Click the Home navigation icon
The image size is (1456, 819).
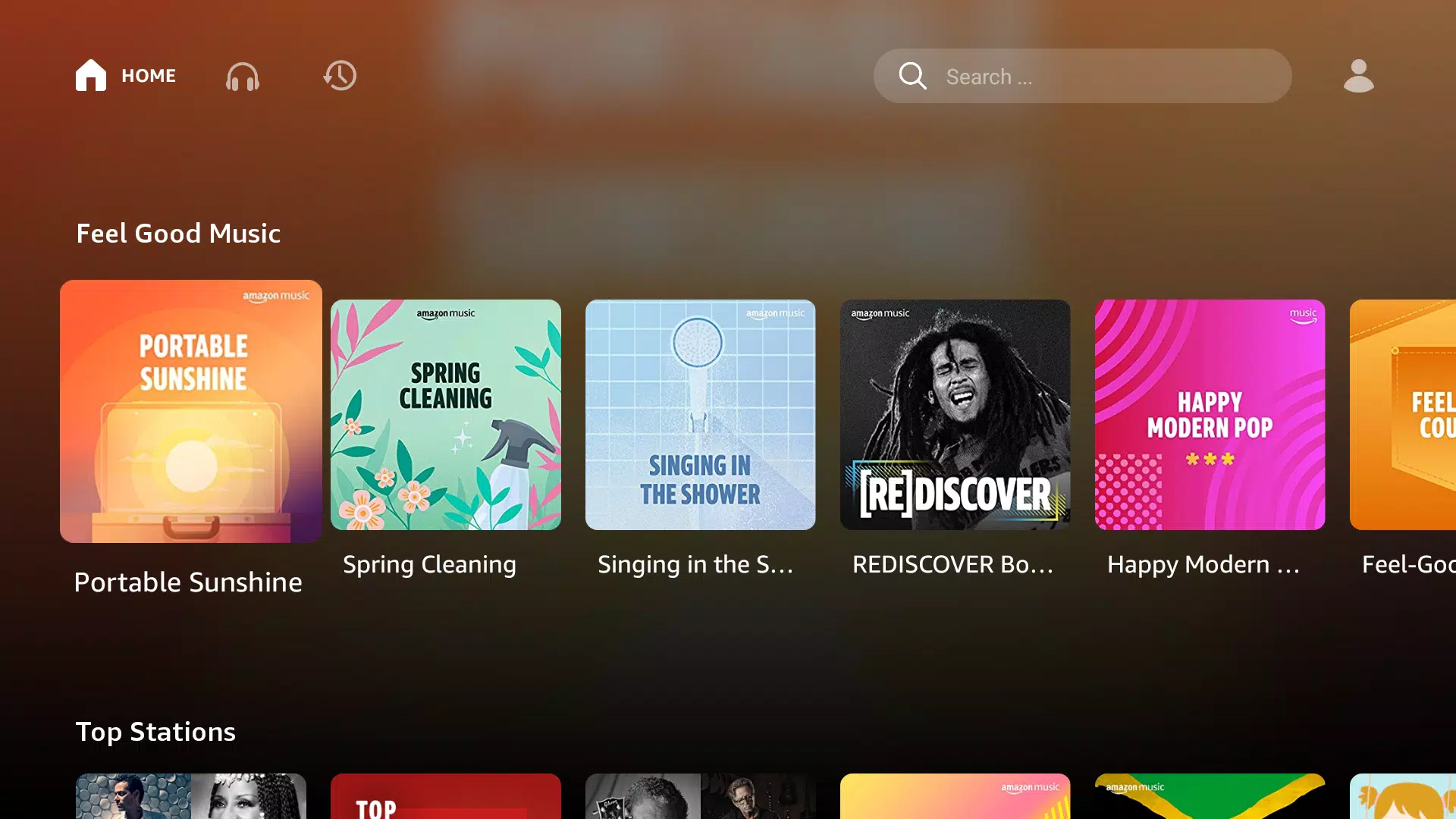pyautogui.click(x=91, y=76)
